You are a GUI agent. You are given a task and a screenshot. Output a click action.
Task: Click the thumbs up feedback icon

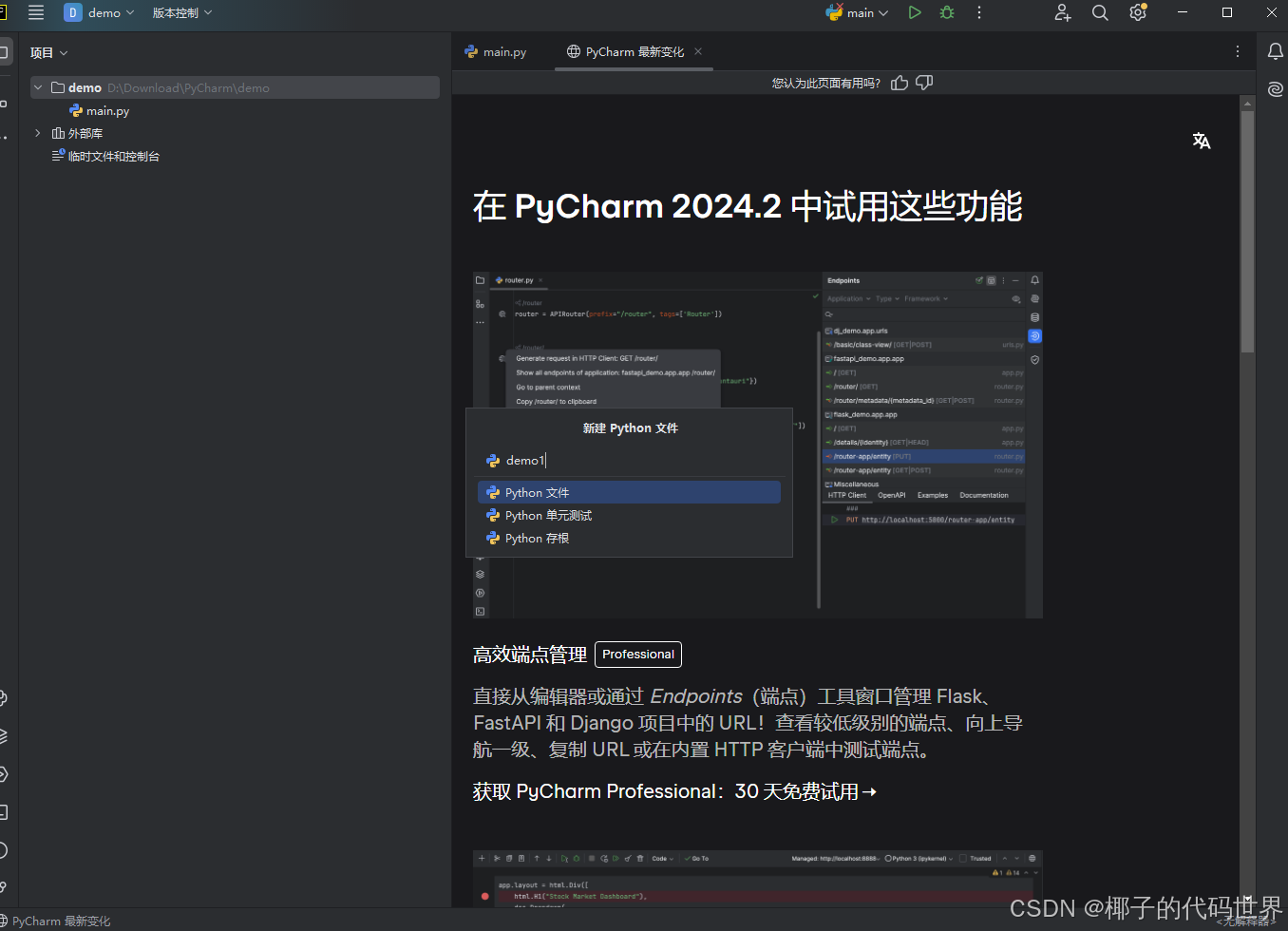(900, 83)
